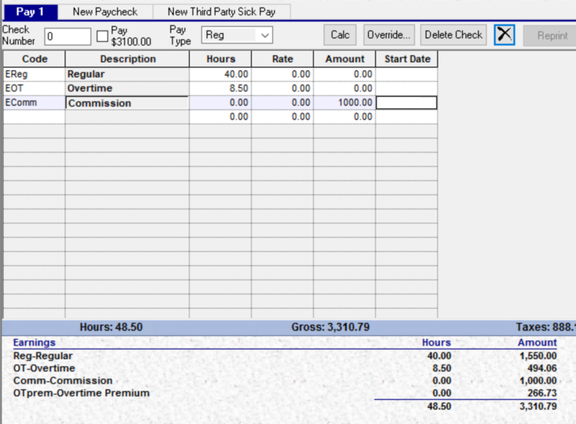The image size is (576, 424).
Task: Click the Comm-Commission earnings line
Action: pyautogui.click(x=63, y=381)
